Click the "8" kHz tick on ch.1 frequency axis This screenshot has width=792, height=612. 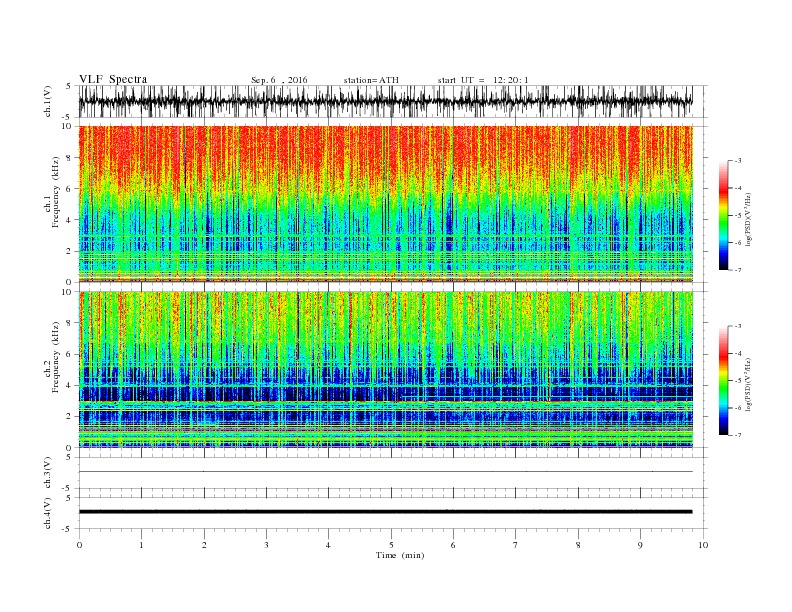coord(70,158)
